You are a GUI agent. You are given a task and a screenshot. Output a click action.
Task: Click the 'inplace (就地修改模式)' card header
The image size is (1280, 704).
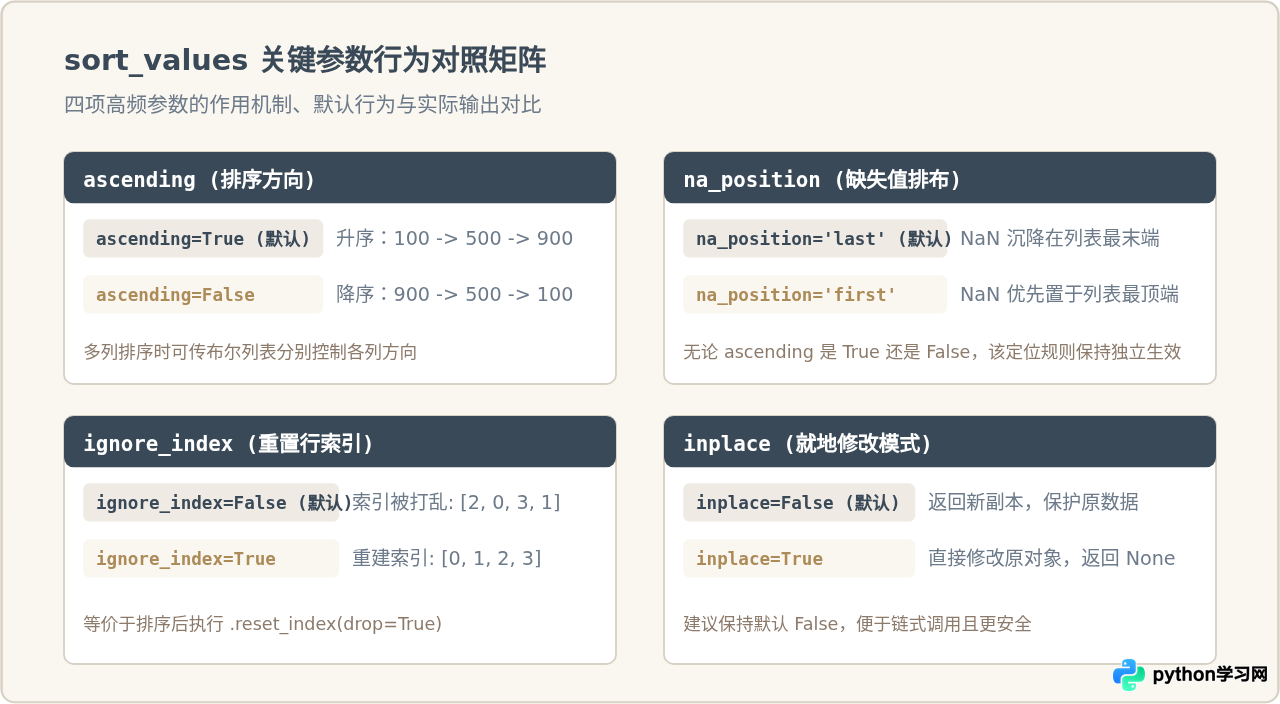coord(940,442)
